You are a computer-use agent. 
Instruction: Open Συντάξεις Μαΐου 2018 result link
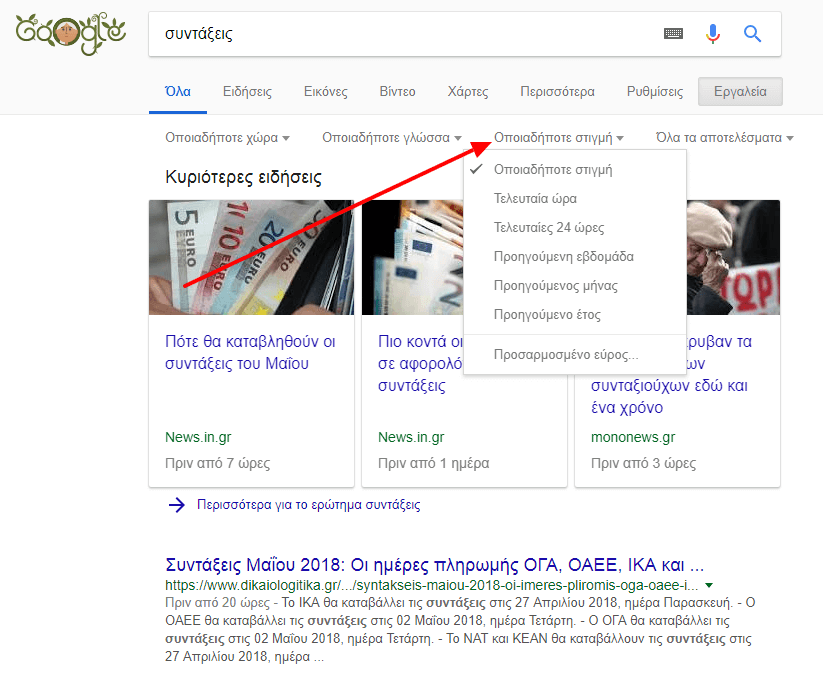[434, 563]
